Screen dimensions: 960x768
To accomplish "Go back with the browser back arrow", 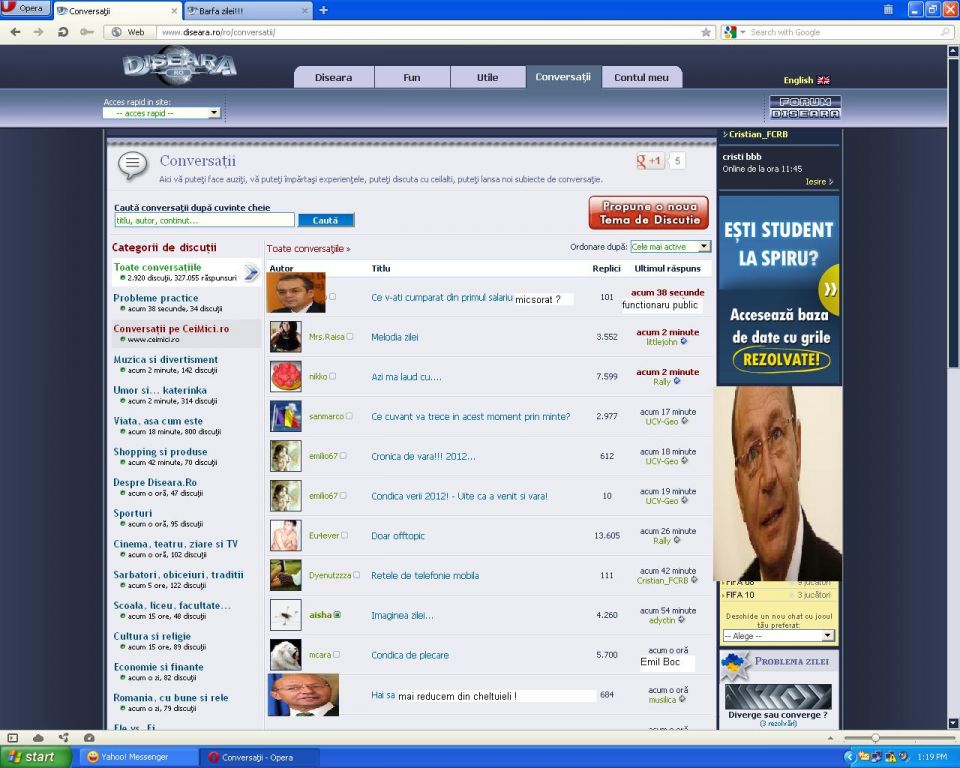I will point(15,32).
